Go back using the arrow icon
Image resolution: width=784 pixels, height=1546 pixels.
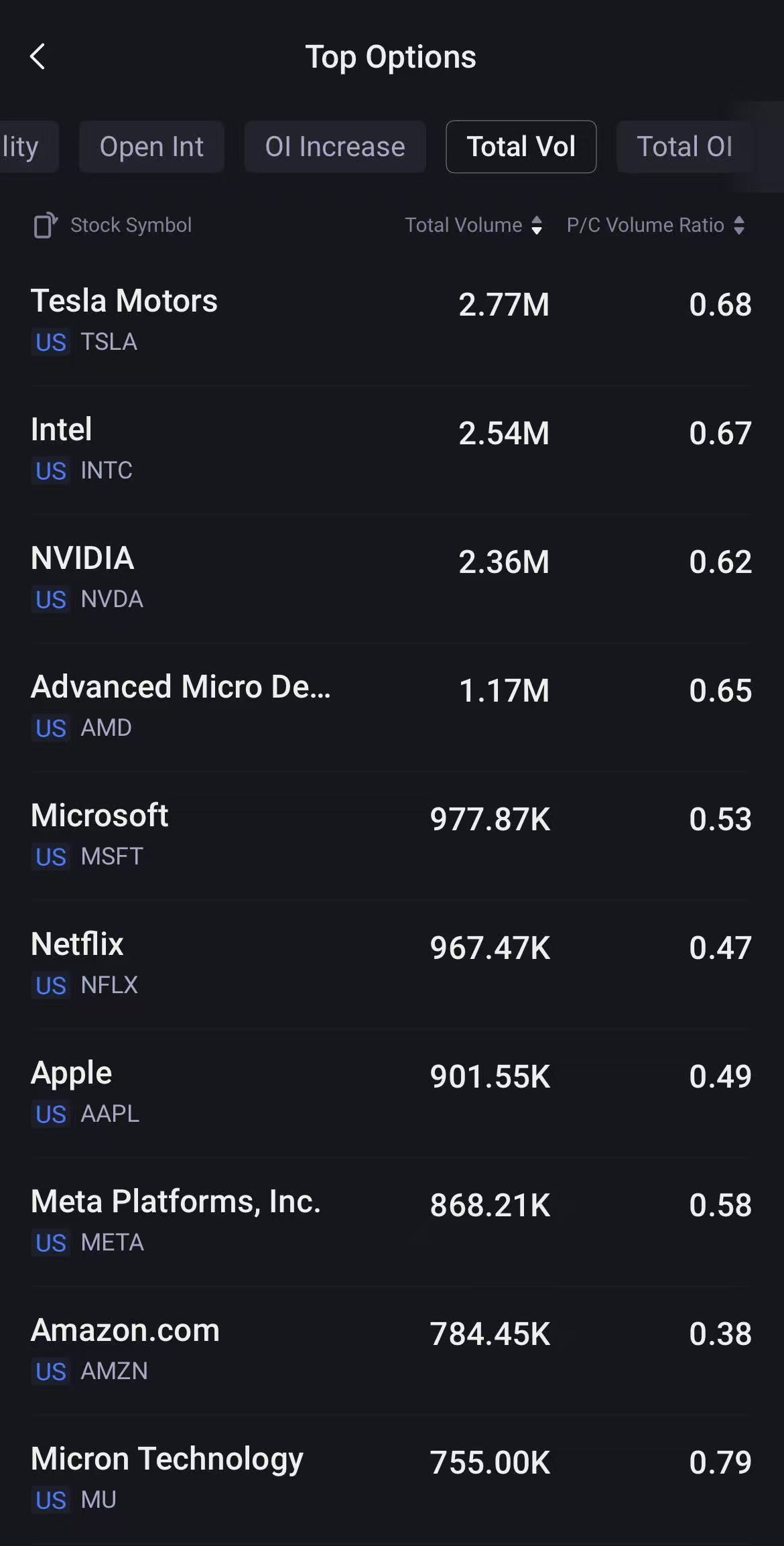(x=38, y=57)
